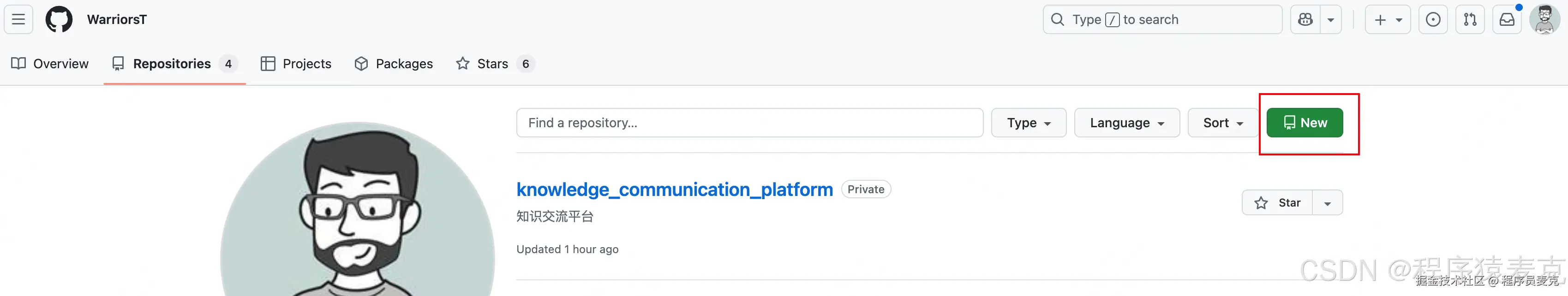The height and width of the screenshot is (296, 1568).
Task: Switch to the Projects tab
Action: (x=296, y=64)
